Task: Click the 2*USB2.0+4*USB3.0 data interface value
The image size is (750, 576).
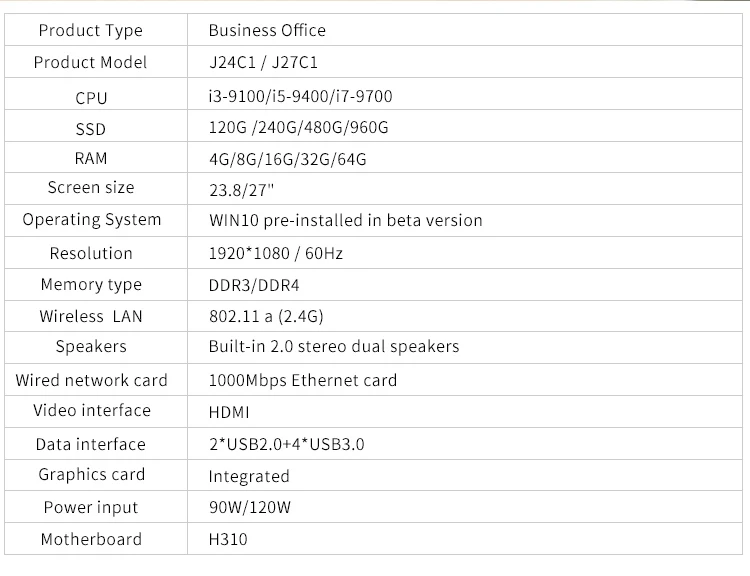Action: [286, 444]
